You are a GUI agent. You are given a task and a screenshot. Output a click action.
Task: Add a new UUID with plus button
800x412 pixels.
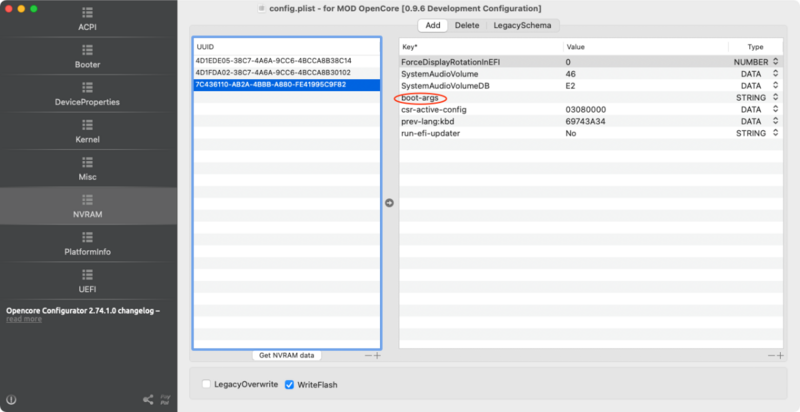pos(377,355)
